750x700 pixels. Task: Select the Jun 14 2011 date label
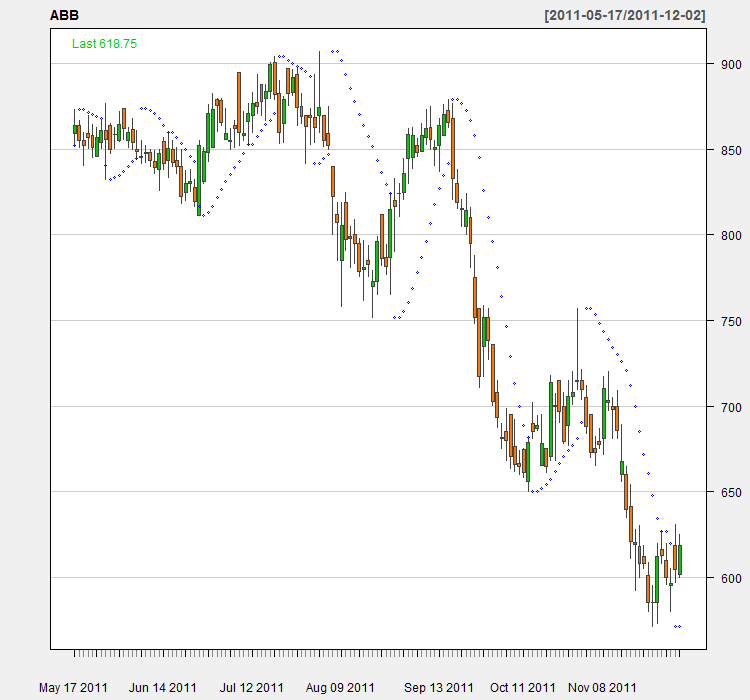[x=163, y=688]
